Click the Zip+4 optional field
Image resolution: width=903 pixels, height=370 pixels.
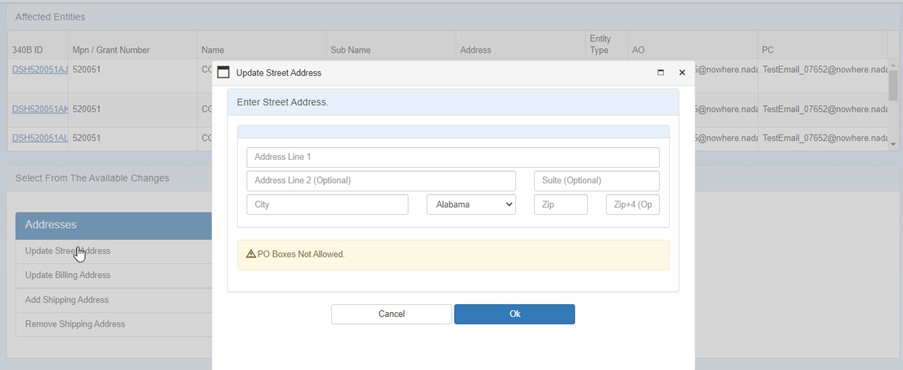point(632,205)
